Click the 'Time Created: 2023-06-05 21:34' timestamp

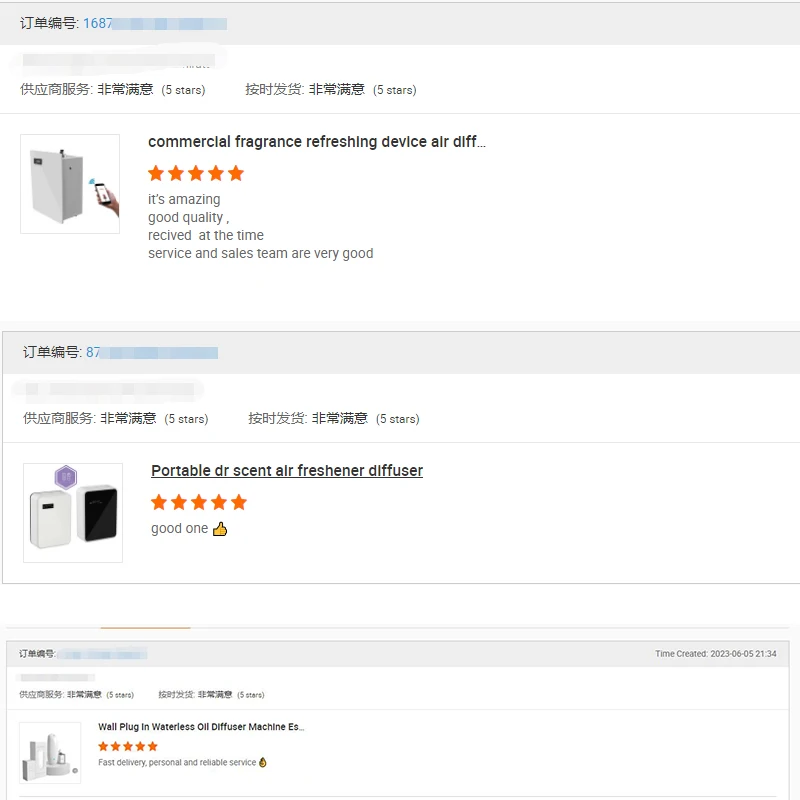click(x=715, y=654)
